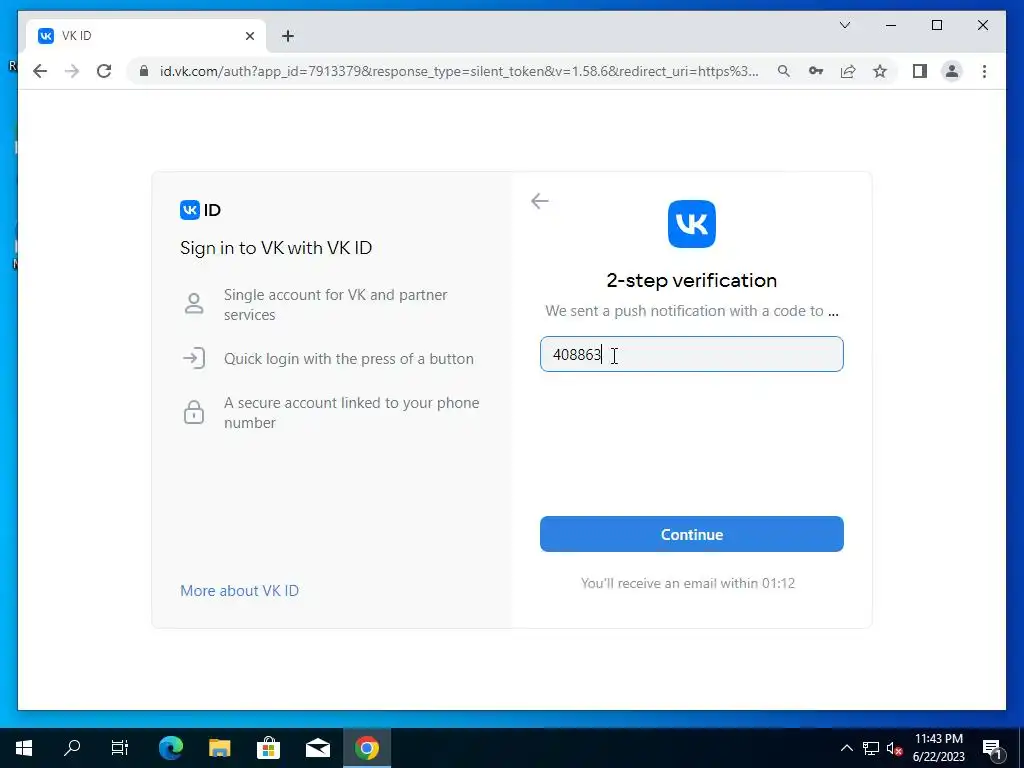The width and height of the screenshot is (1024, 768).
Task: Show hidden tray icons chevron
Action: coord(846,748)
